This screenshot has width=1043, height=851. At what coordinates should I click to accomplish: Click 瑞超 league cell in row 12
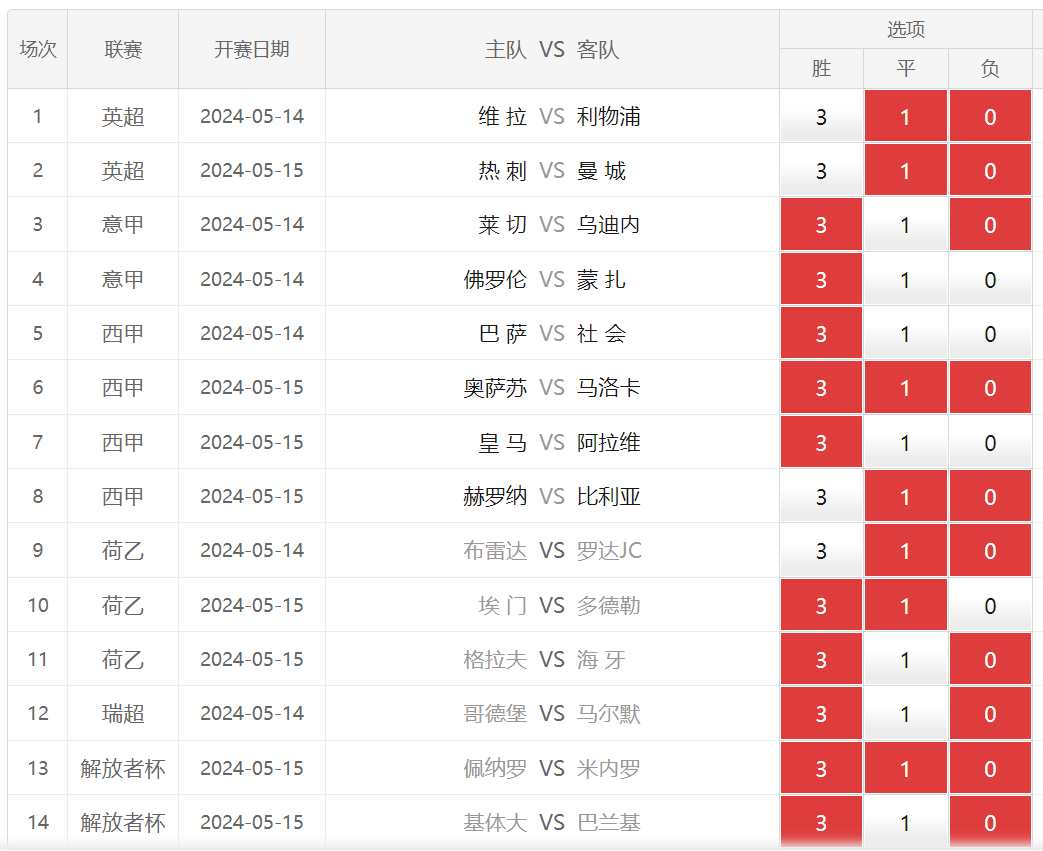[123, 713]
